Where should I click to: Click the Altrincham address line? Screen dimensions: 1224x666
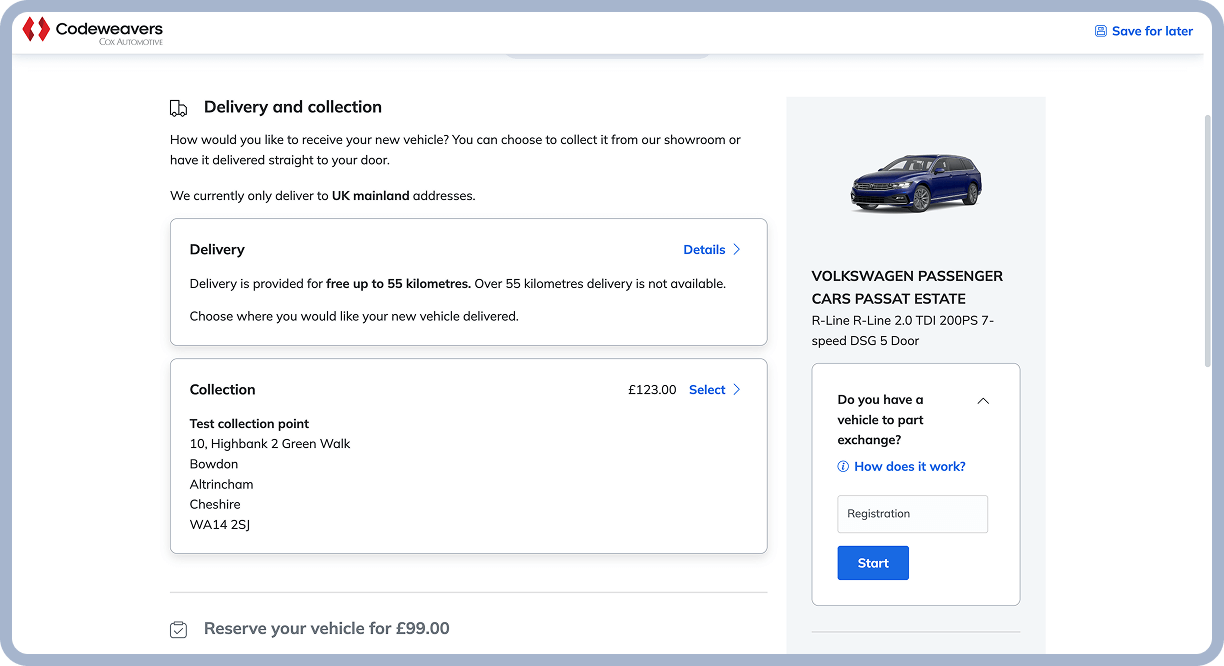tap(222, 484)
